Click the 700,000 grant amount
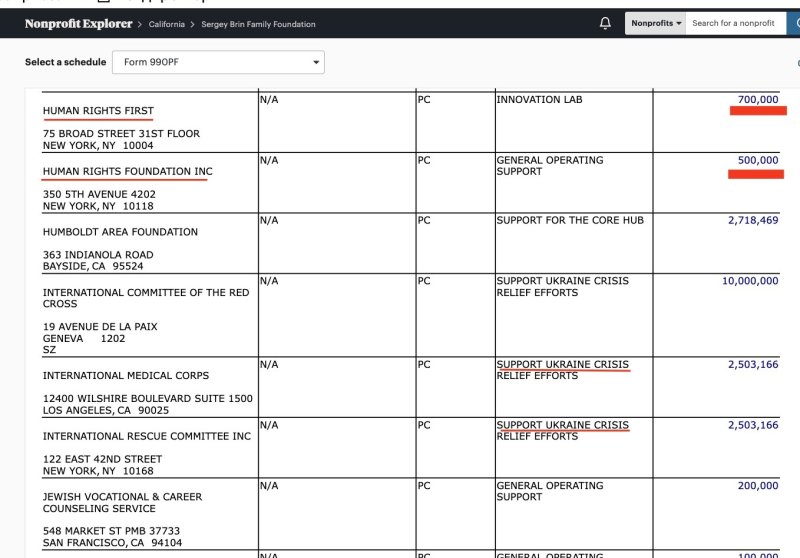The height and width of the screenshot is (558, 800). coord(757,100)
